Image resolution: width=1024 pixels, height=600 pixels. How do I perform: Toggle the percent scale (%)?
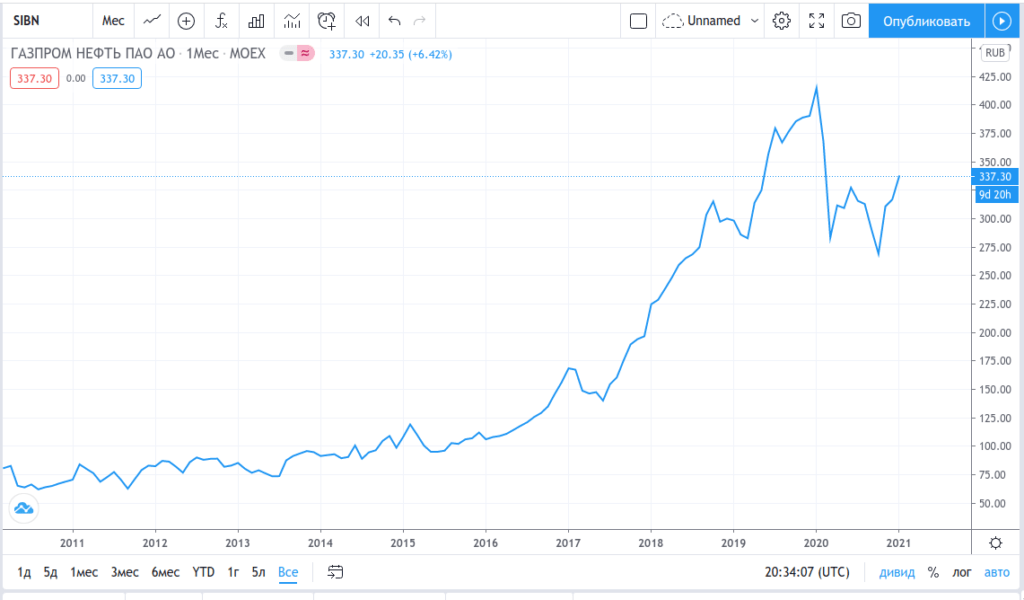[x=933, y=572]
